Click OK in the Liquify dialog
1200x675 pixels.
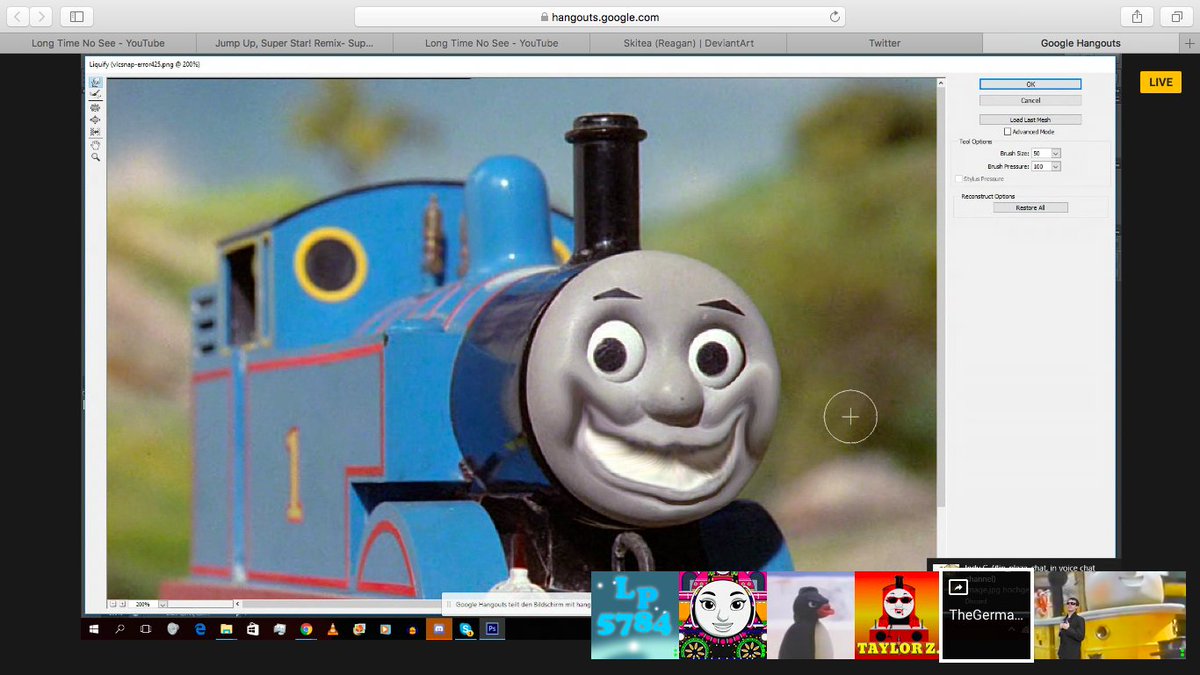point(1030,84)
